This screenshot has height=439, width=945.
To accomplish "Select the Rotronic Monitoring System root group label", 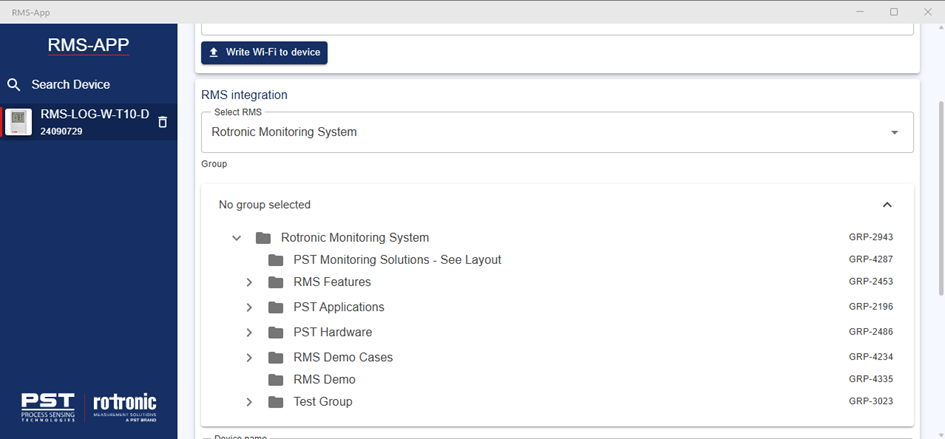I will (x=355, y=238).
